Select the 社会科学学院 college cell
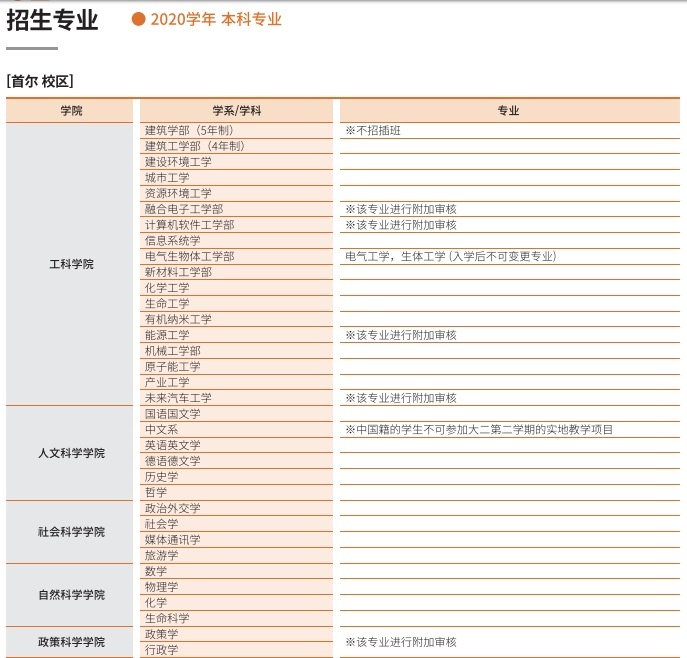 click(x=70, y=532)
